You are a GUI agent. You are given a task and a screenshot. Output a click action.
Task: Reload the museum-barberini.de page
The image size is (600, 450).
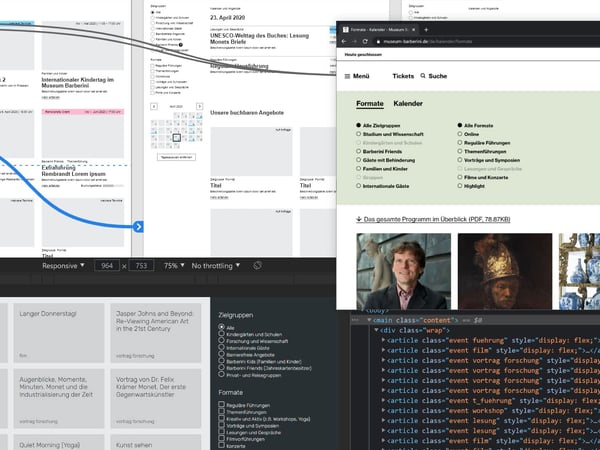(365, 41)
